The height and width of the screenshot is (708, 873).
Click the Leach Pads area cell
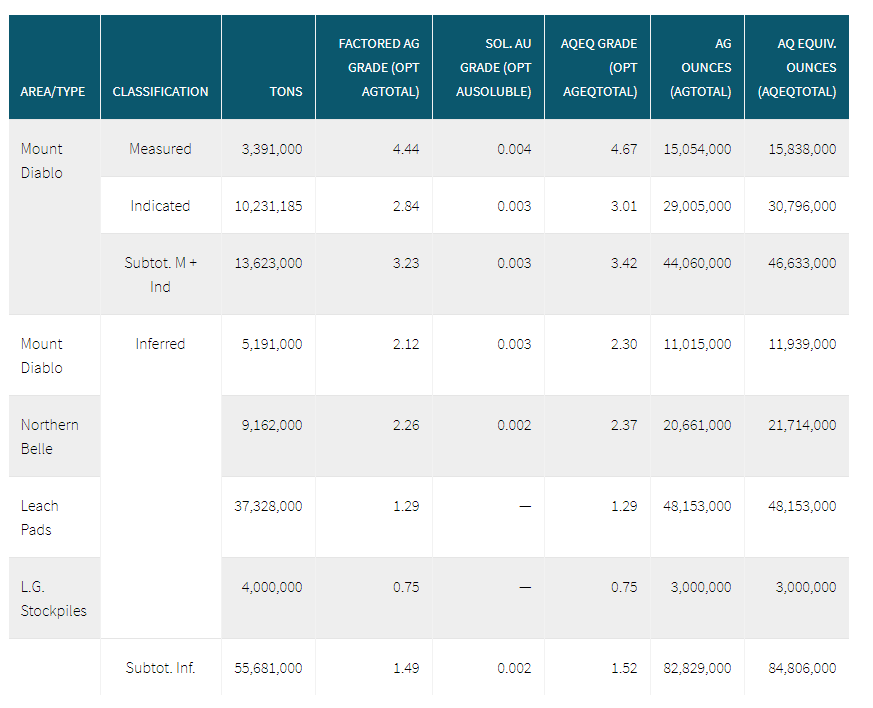pyautogui.click(x=40, y=517)
